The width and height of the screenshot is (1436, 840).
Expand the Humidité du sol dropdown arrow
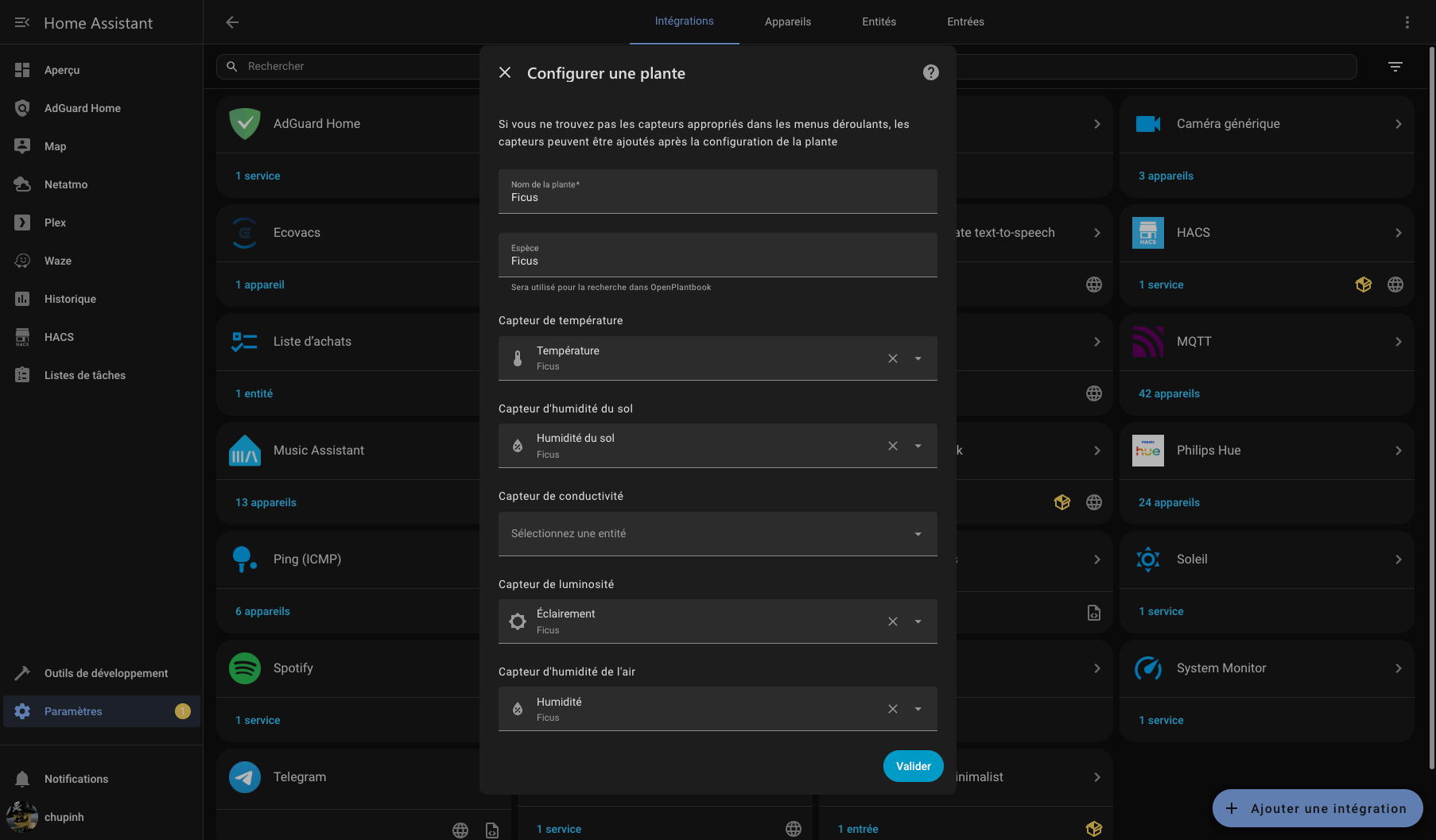918,446
